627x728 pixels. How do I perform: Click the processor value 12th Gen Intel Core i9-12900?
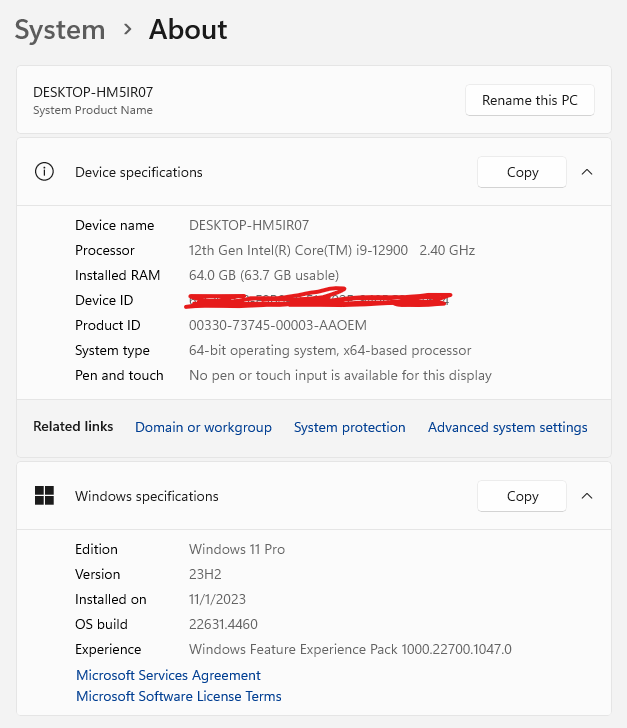(332, 250)
